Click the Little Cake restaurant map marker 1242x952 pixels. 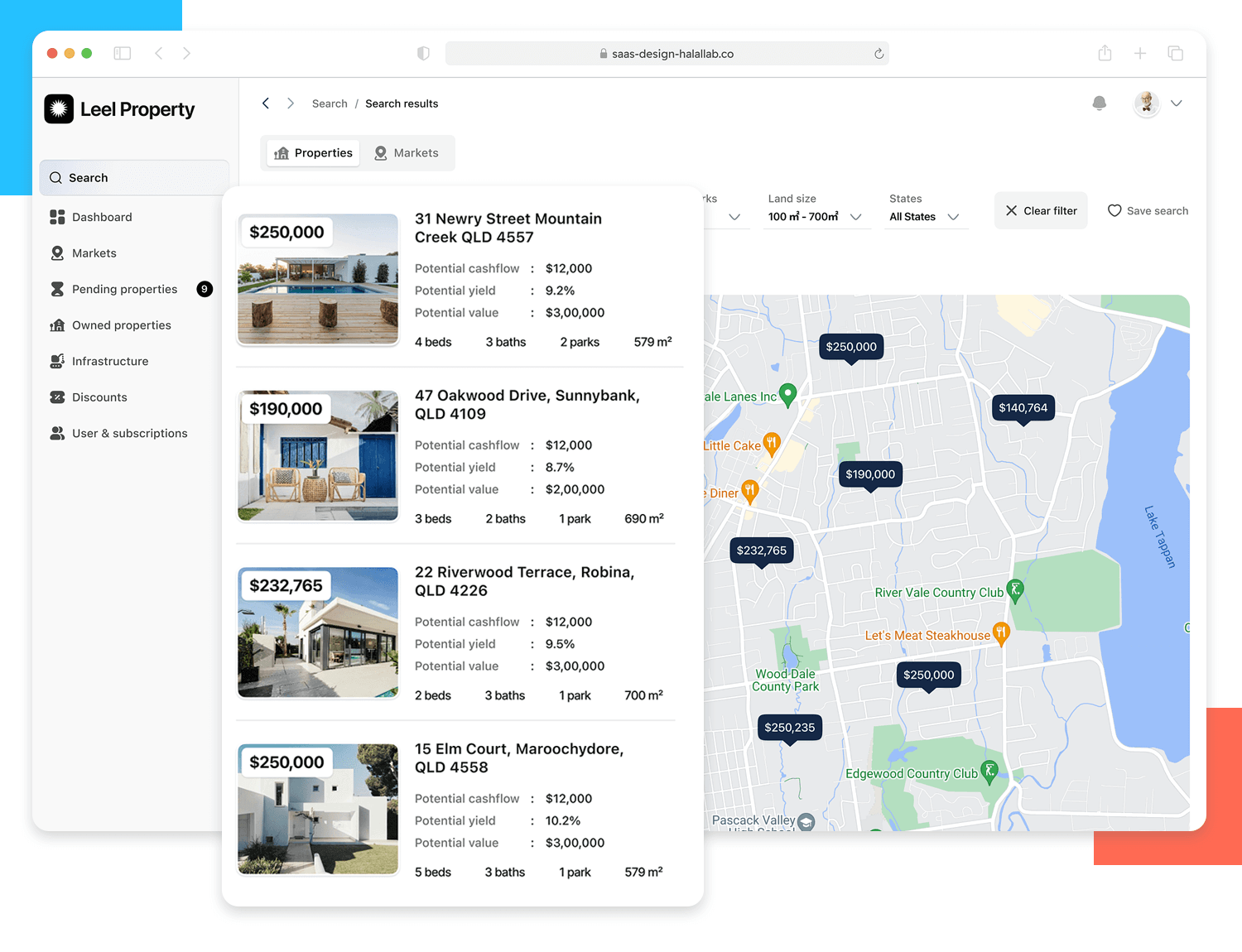click(x=772, y=445)
